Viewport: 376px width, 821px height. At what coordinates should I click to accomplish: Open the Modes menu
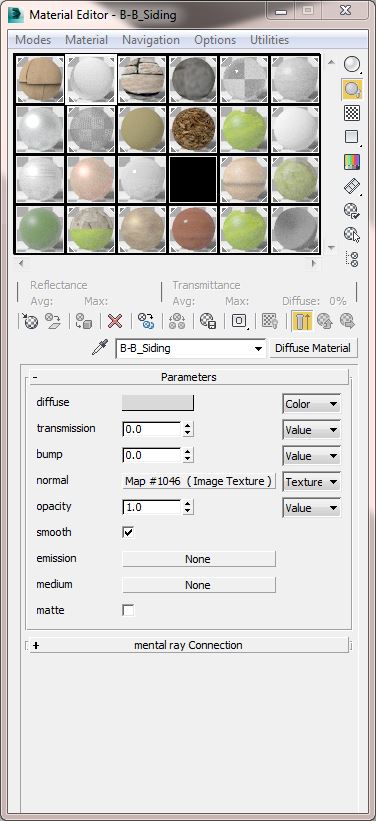33,40
